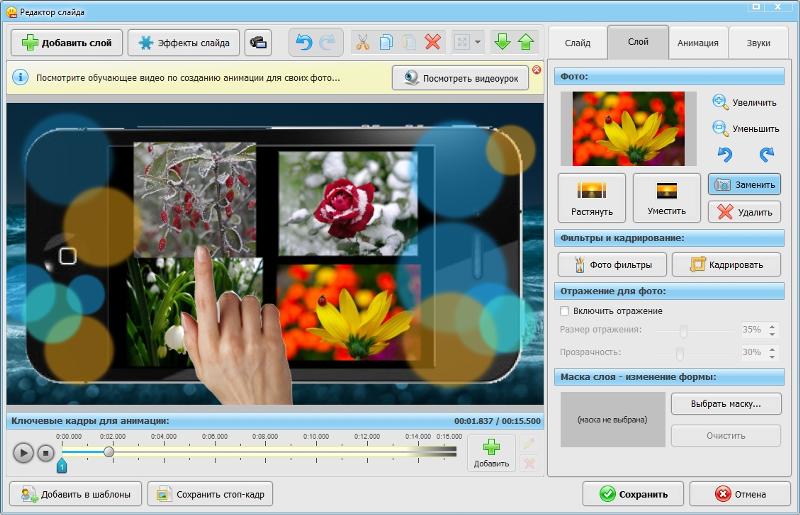Rotate the photo right with the blue arrow

766,154
